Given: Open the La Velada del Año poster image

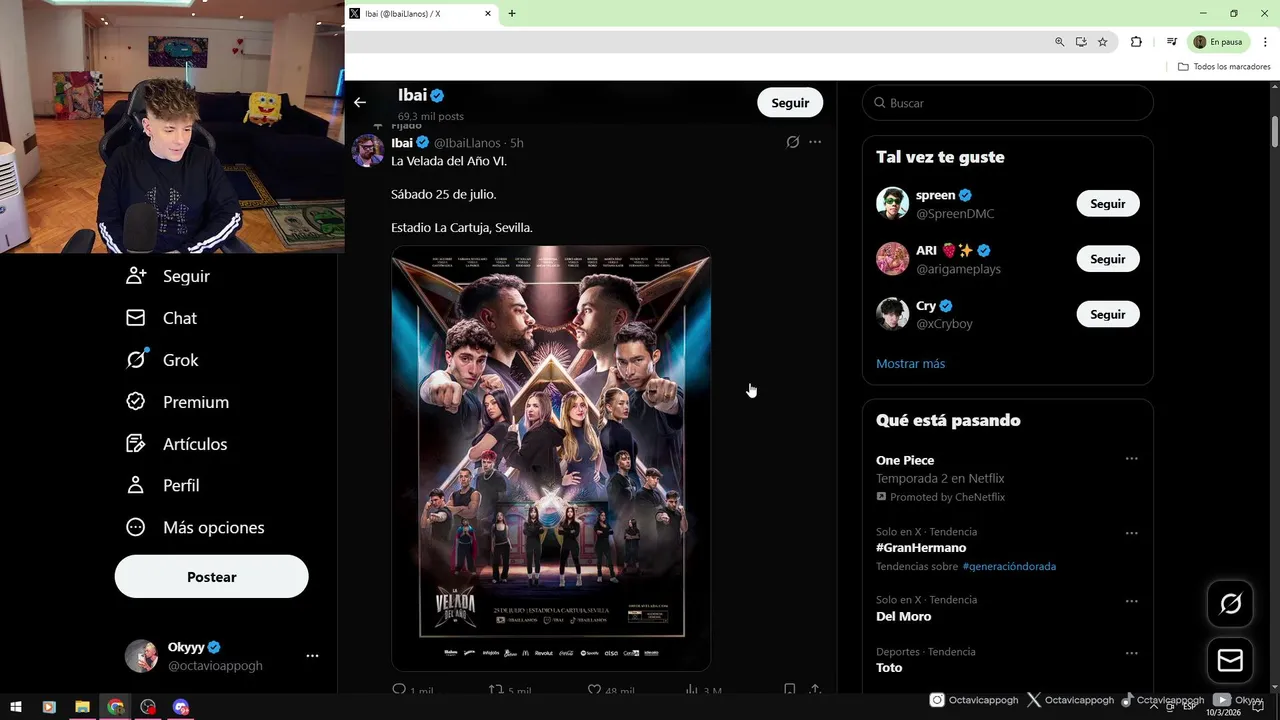Looking at the screenshot, I should [551, 458].
